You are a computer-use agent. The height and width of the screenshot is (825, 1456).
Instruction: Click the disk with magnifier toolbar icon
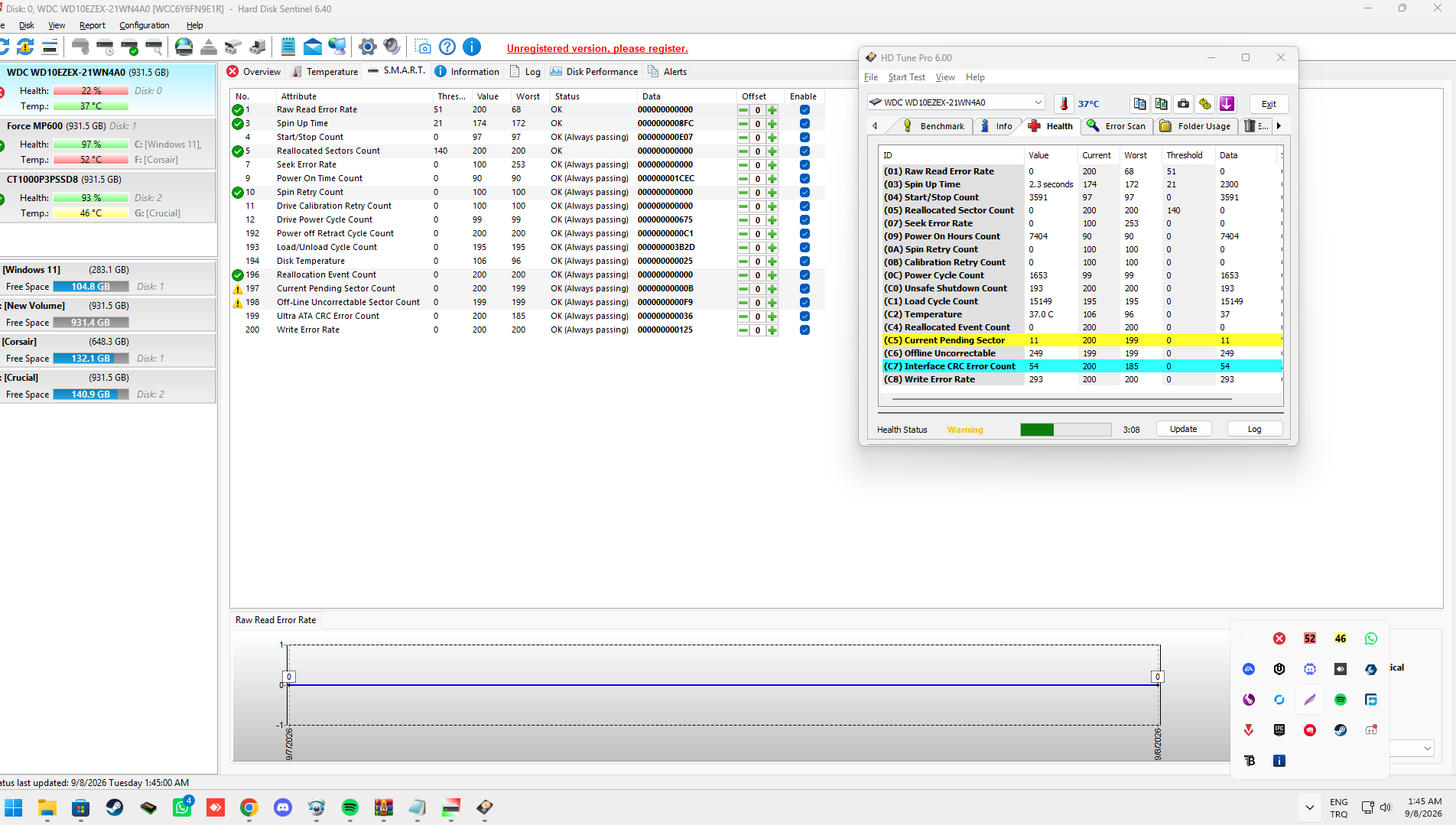pos(154,47)
